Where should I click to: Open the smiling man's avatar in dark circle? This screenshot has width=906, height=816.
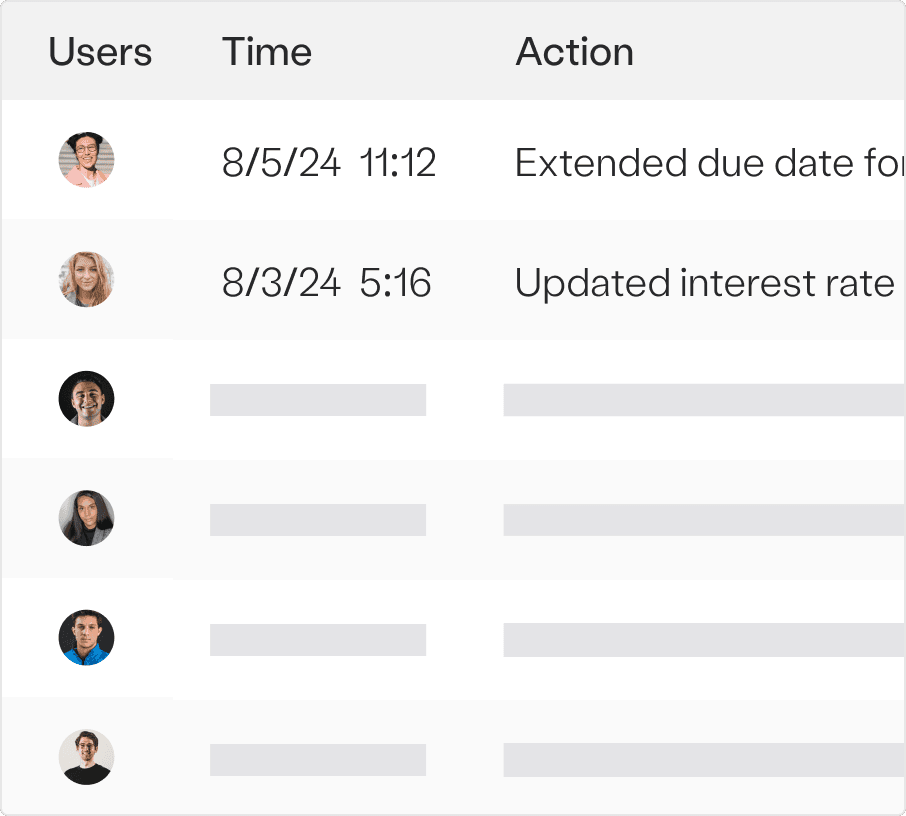(x=87, y=399)
